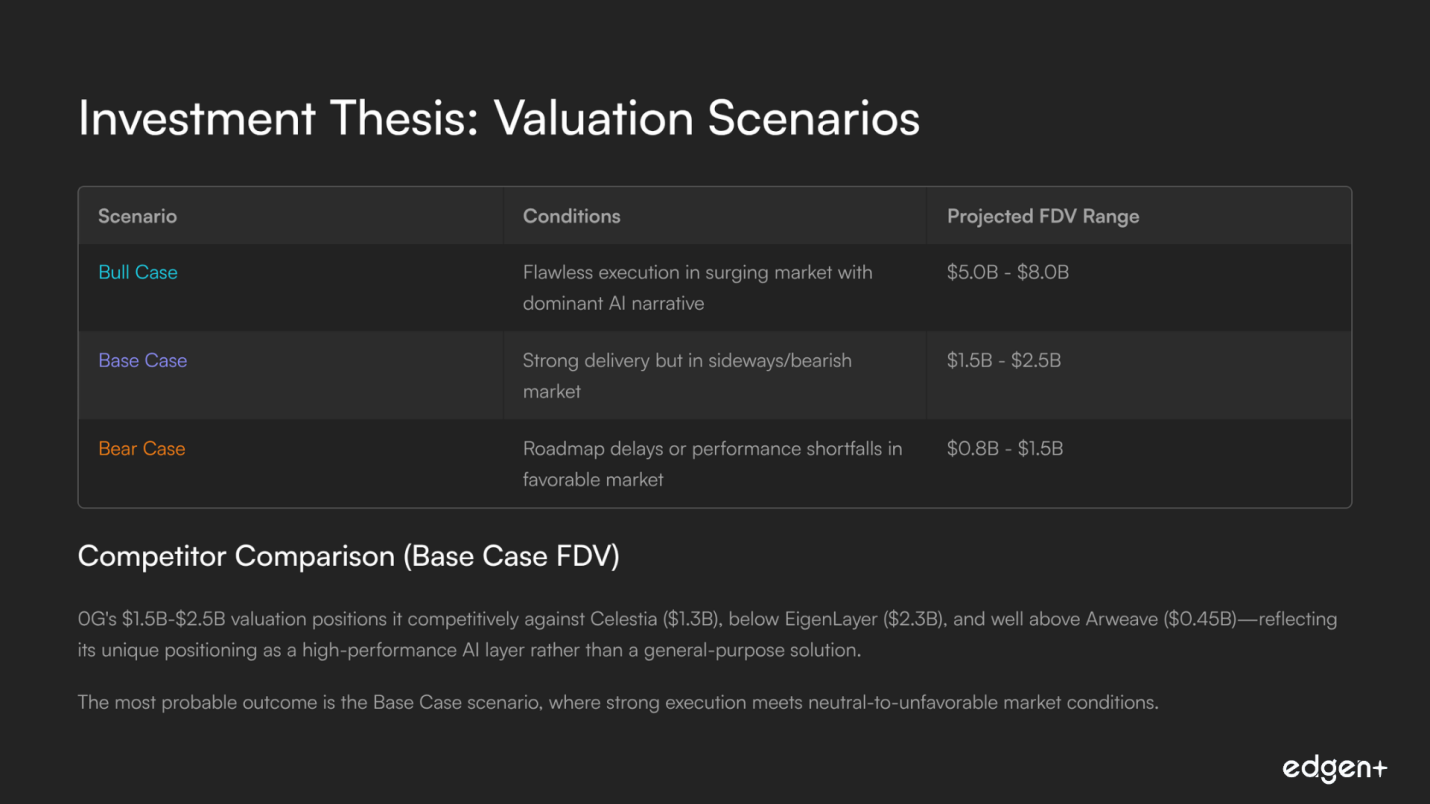Select the Conditions column header
Viewport: 1430px width, 804px height.
(x=571, y=216)
